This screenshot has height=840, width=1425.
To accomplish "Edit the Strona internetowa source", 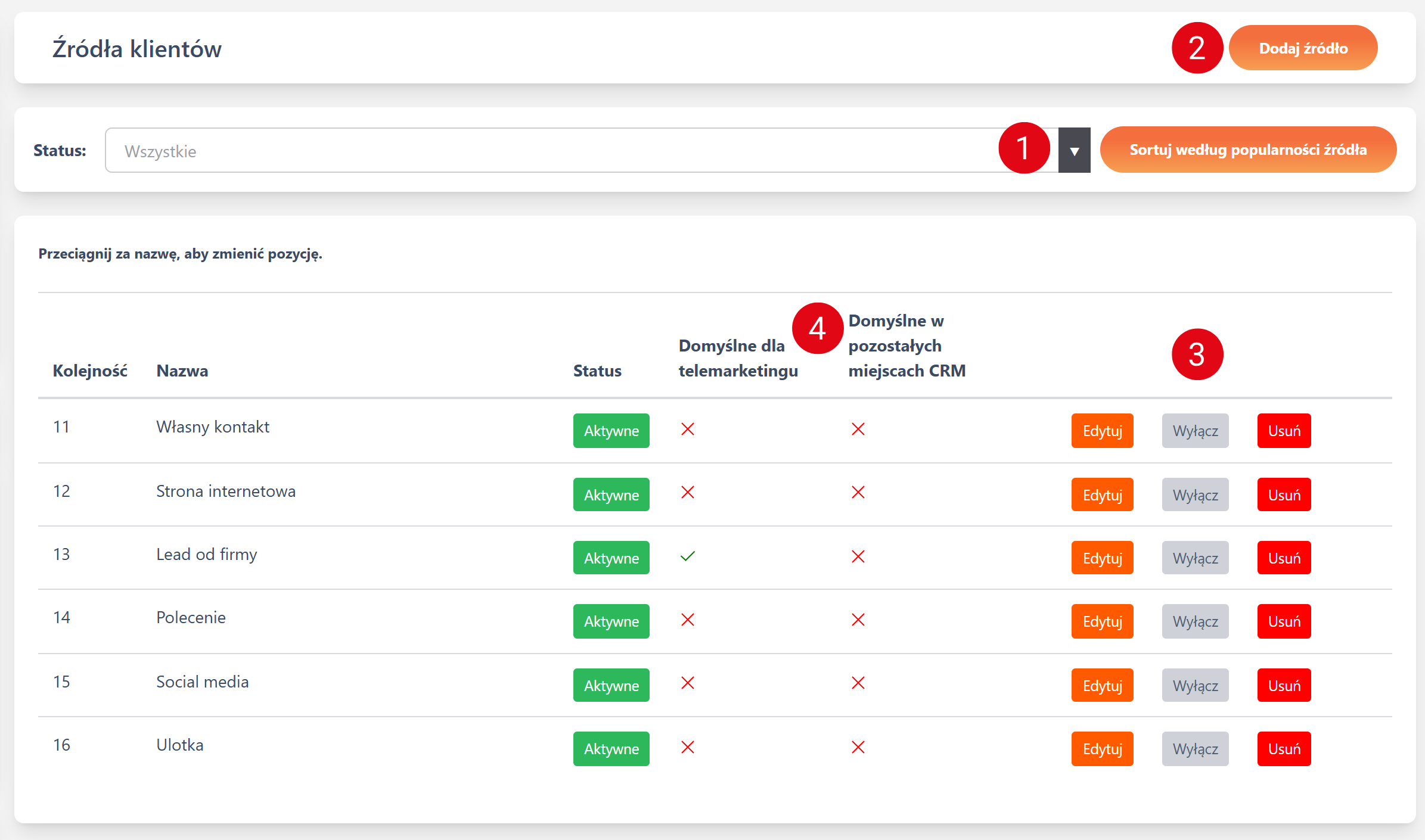I will point(1102,495).
